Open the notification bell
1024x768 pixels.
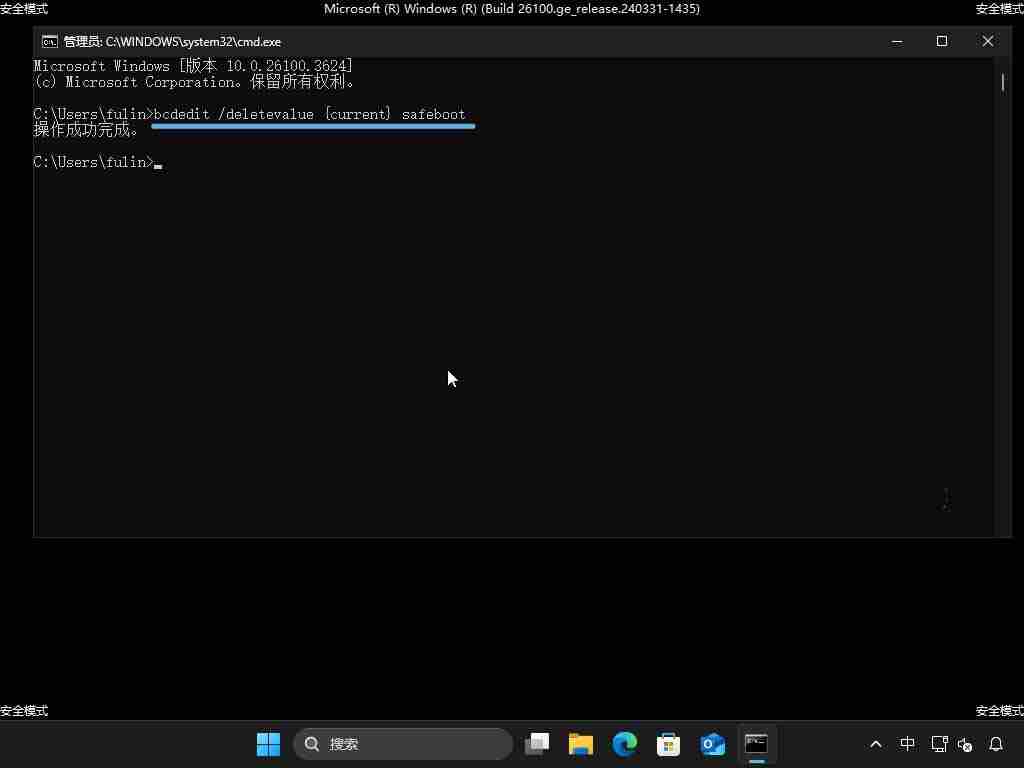[x=996, y=744]
